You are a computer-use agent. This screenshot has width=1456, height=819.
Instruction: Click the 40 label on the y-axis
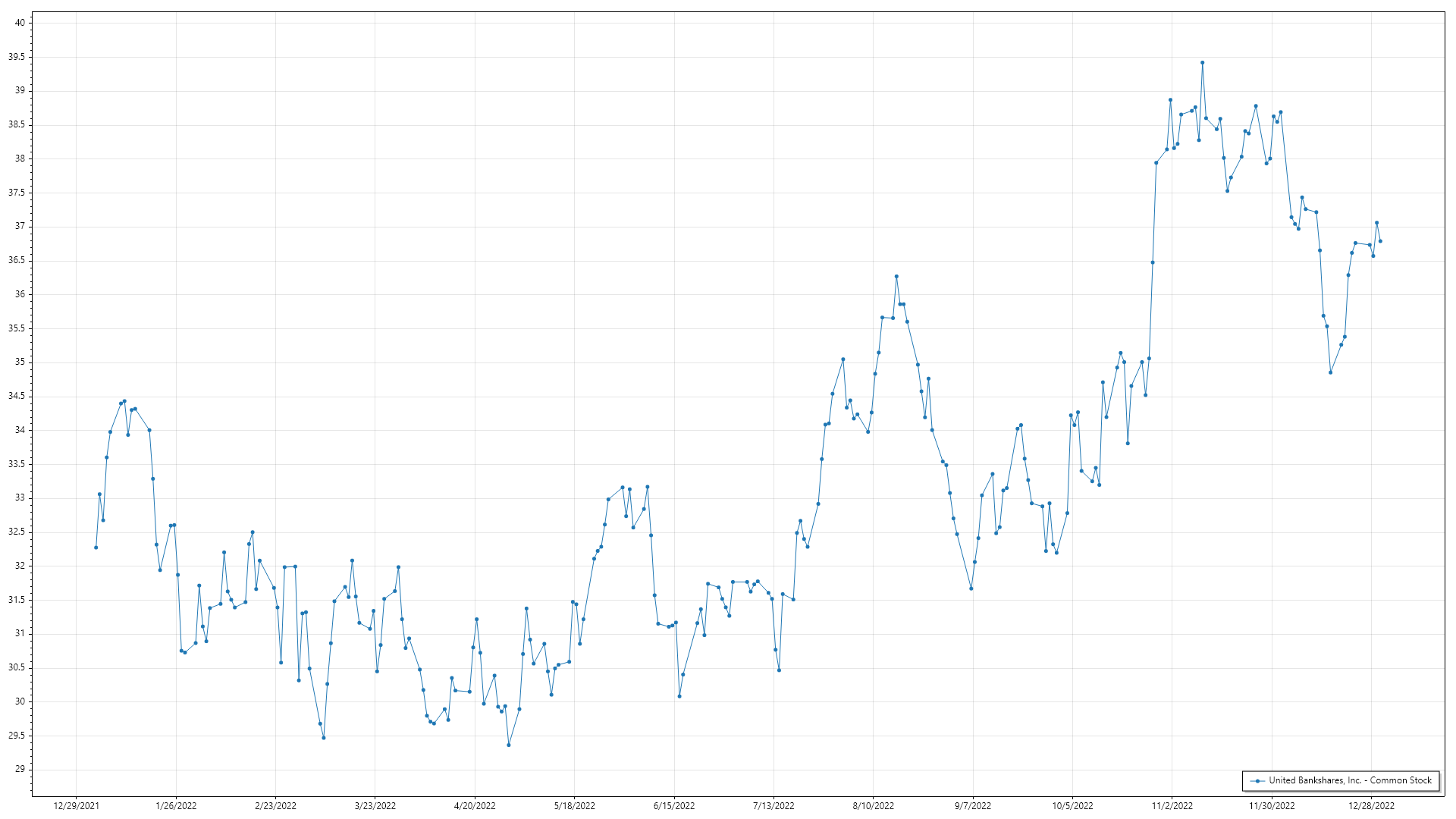click(20, 23)
